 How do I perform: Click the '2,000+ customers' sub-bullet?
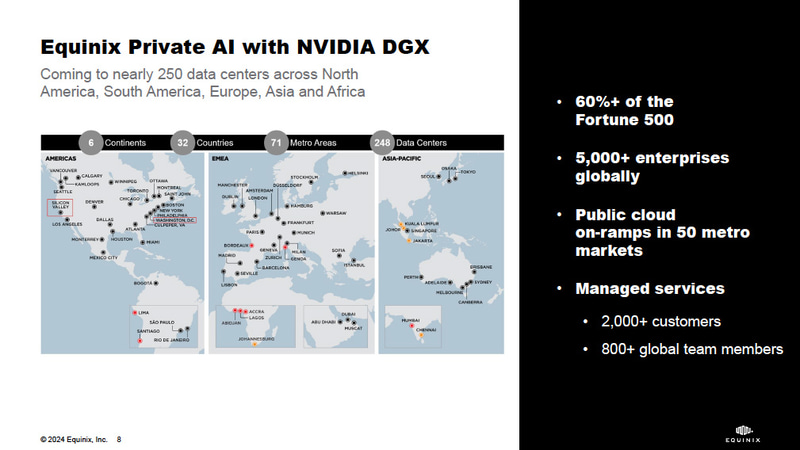[x=661, y=321]
